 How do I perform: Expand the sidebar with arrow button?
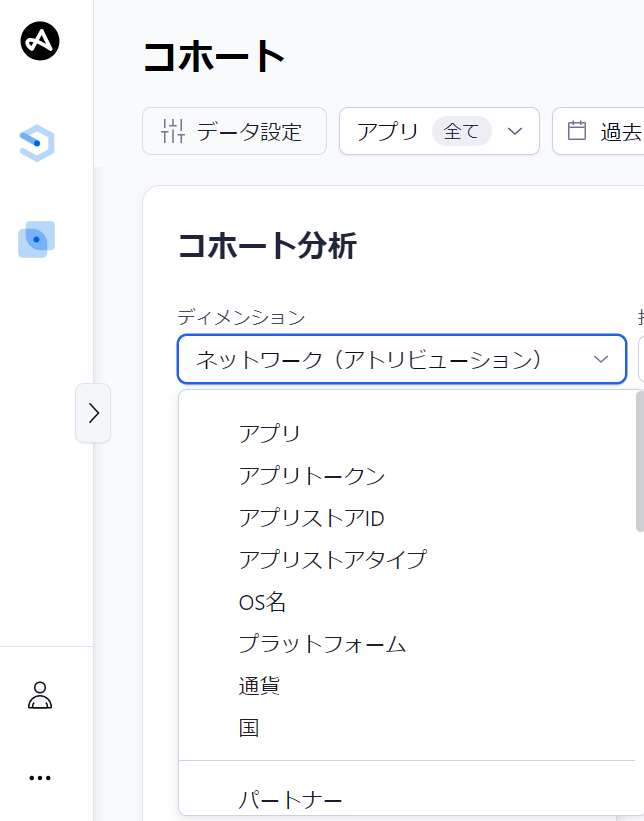click(x=93, y=413)
